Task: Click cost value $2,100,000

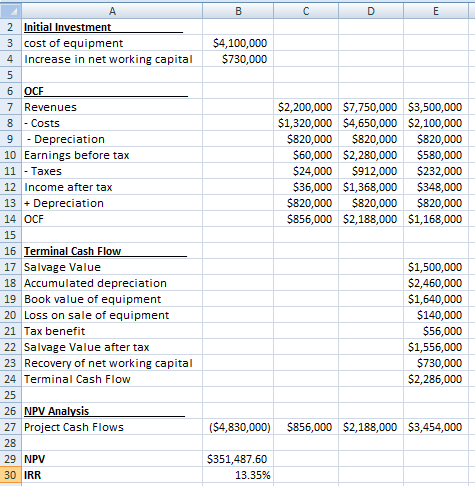Action: [x=435, y=123]
